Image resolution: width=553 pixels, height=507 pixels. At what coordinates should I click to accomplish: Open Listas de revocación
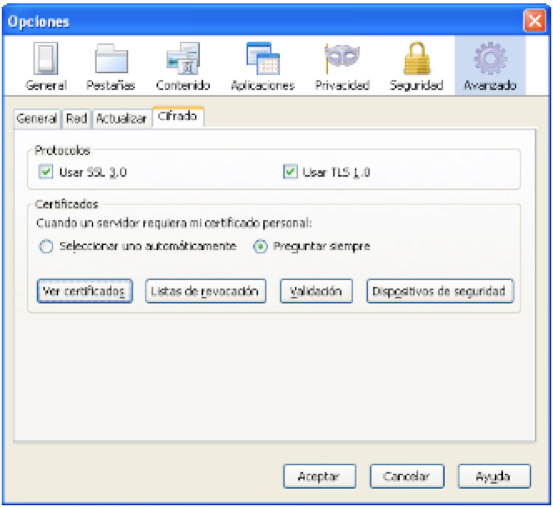pyautogui.click(x=206, y=291)
